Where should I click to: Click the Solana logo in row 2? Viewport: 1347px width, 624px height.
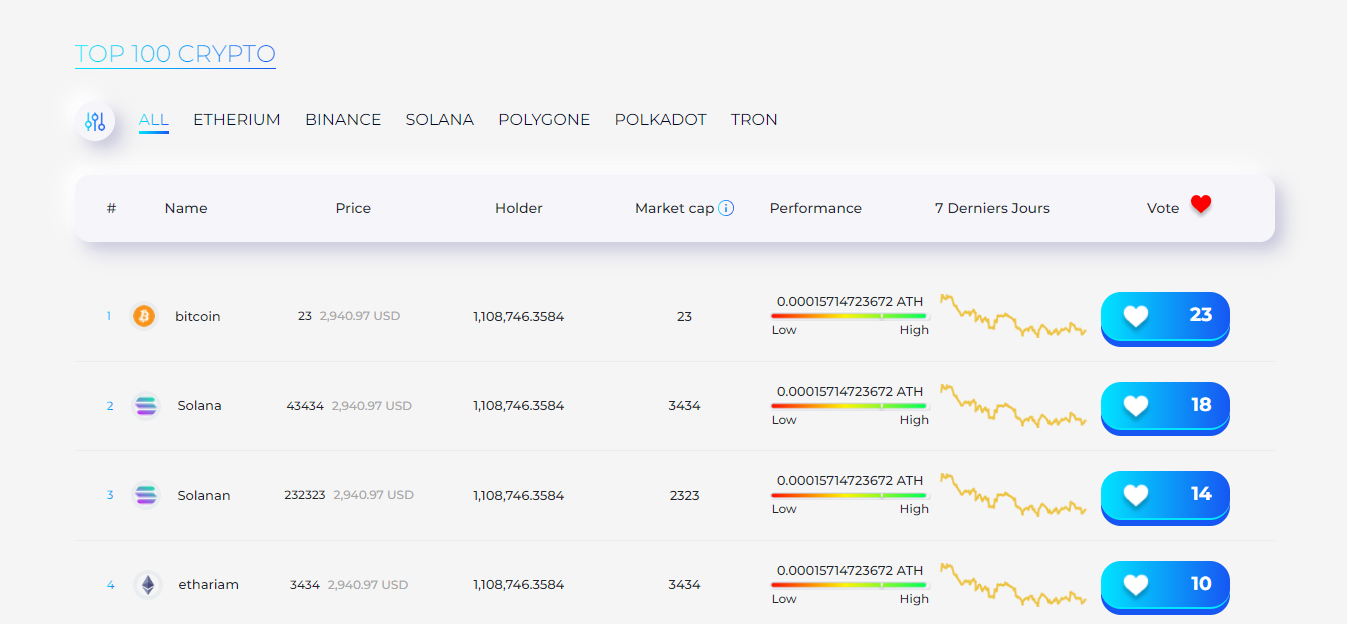pos(146,406)
